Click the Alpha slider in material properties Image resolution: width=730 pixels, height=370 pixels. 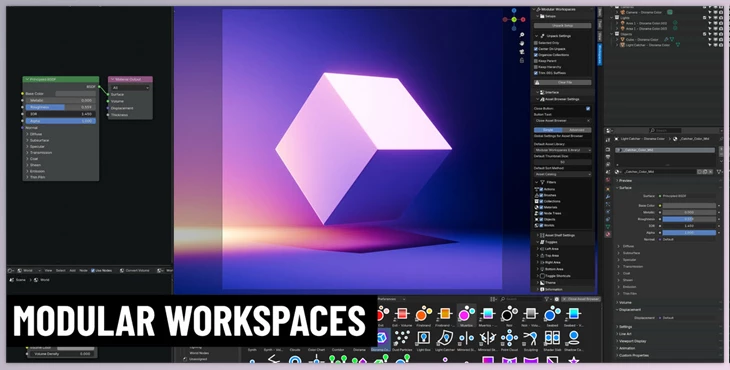pos(689,233)
